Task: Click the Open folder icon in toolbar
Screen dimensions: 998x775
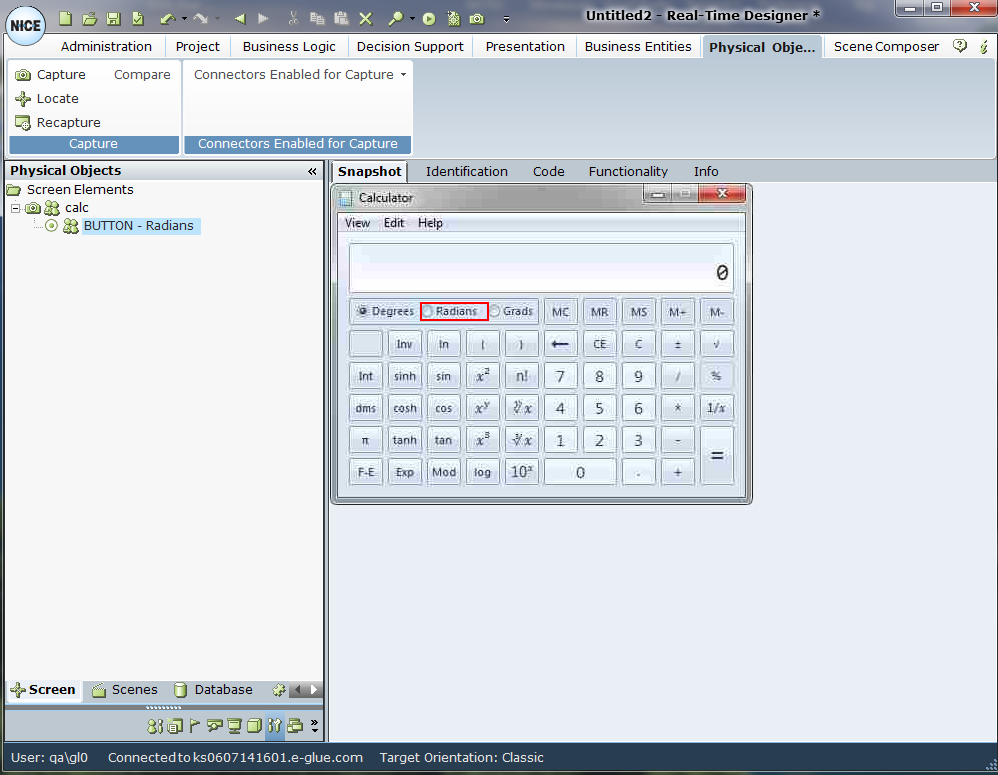Action: pos(89,18)
